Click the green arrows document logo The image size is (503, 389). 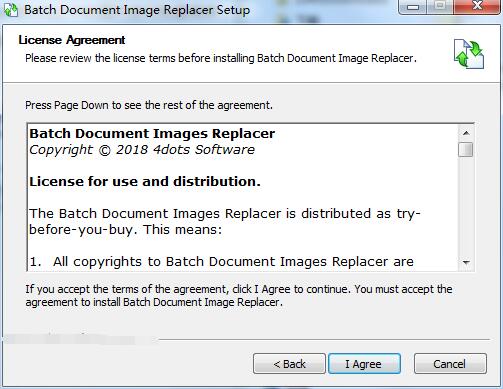point(468,54)
